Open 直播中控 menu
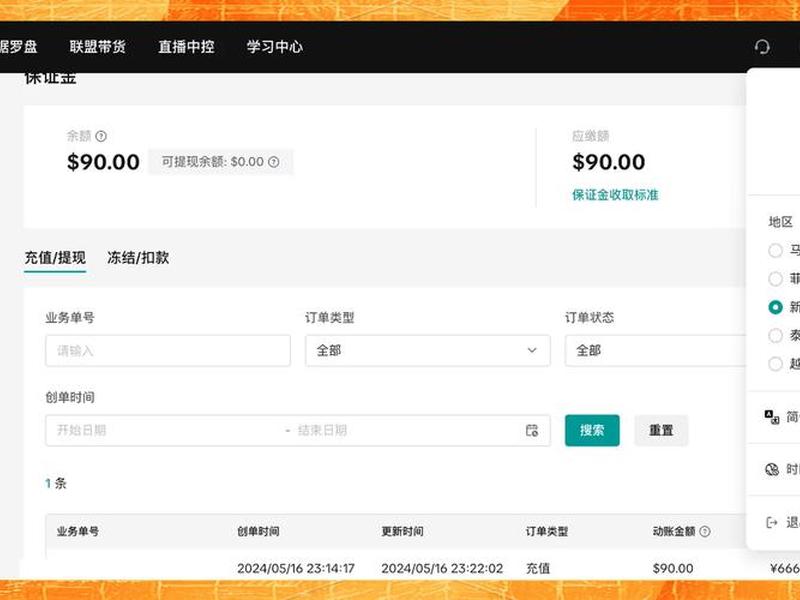The image size is (800, 600). 186,47
